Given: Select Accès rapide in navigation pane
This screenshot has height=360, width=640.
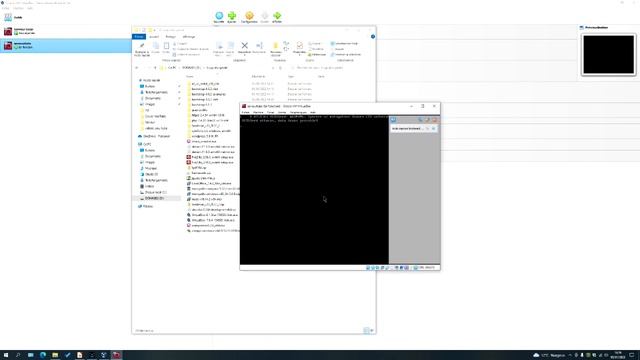Looking at the screenshot, I should pos(151,80).
